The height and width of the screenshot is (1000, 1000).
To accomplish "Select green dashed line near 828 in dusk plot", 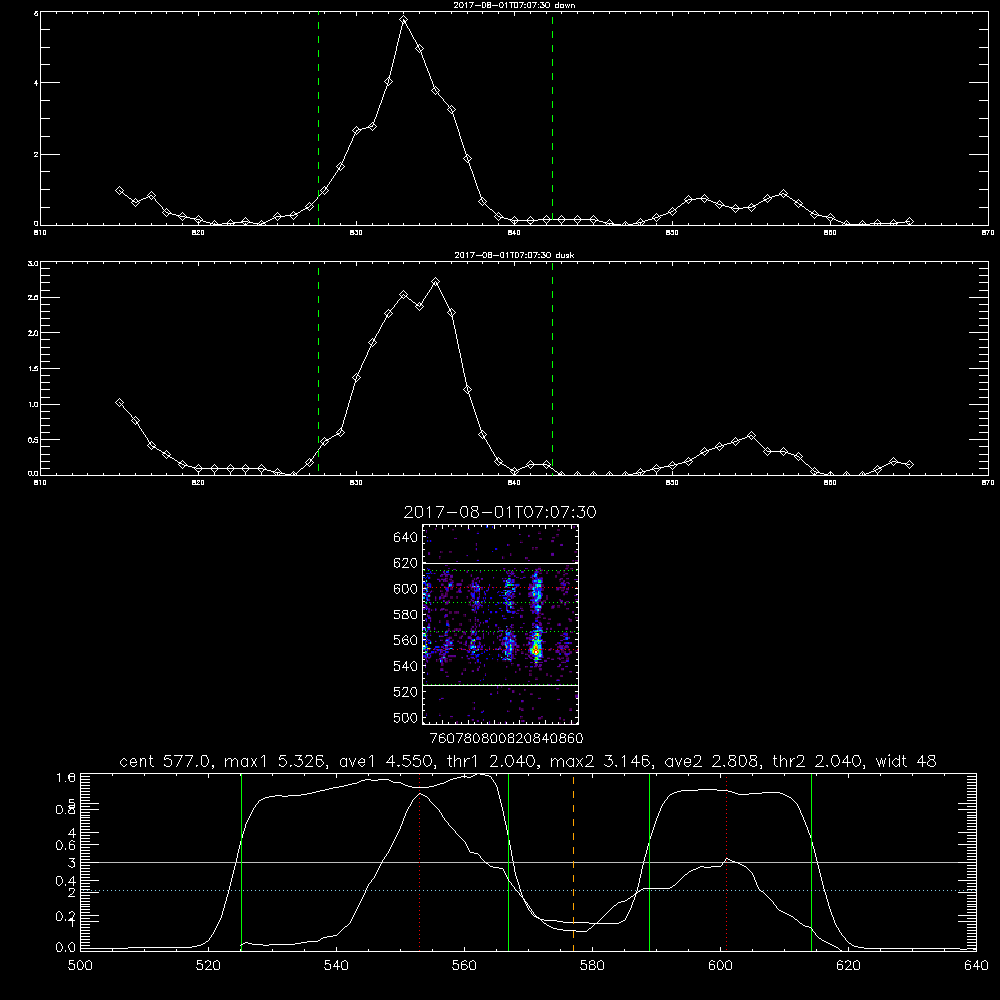I will coord(318,369).
